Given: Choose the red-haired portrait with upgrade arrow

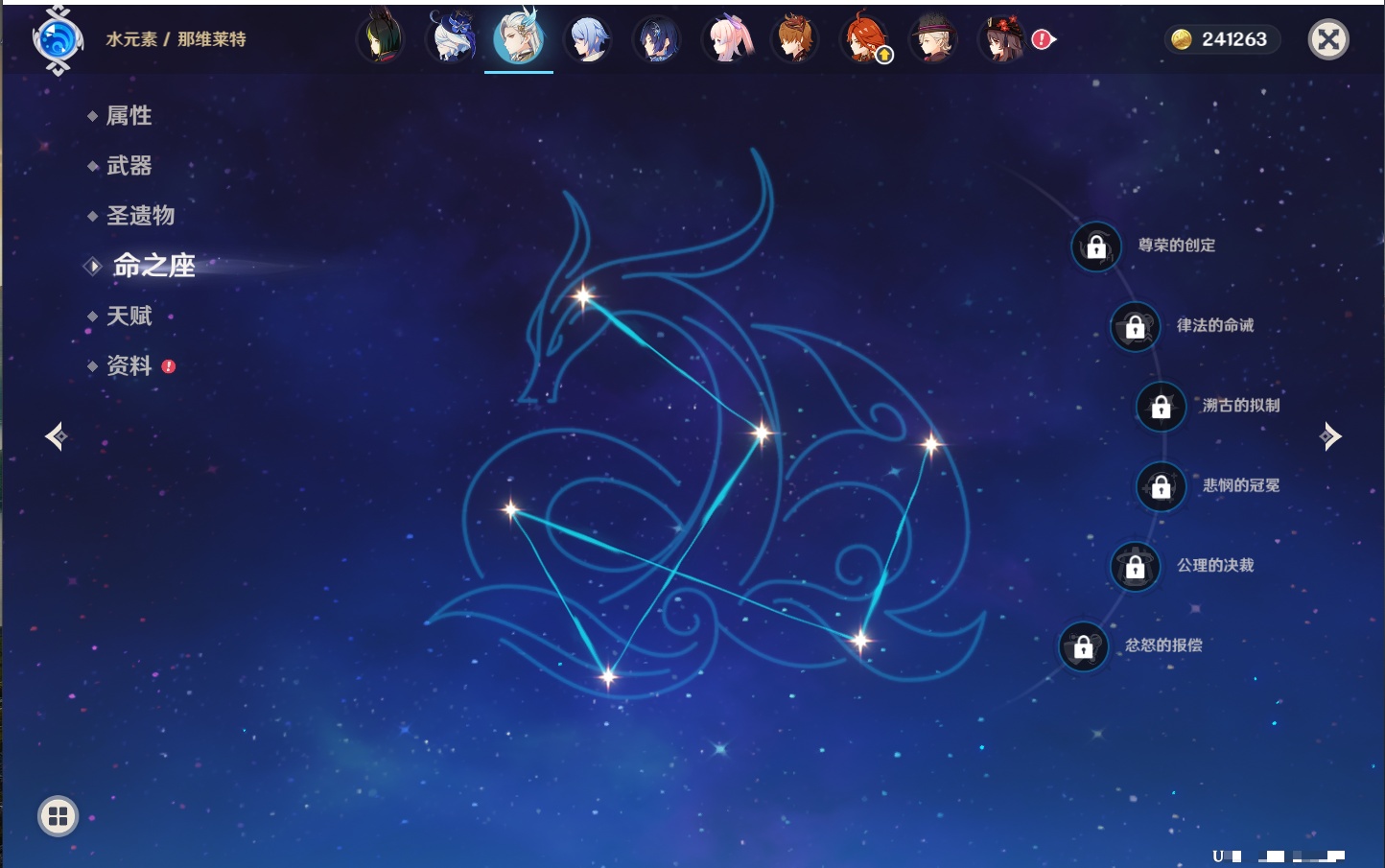Looking at the screenshot, I should coord(864,40).
